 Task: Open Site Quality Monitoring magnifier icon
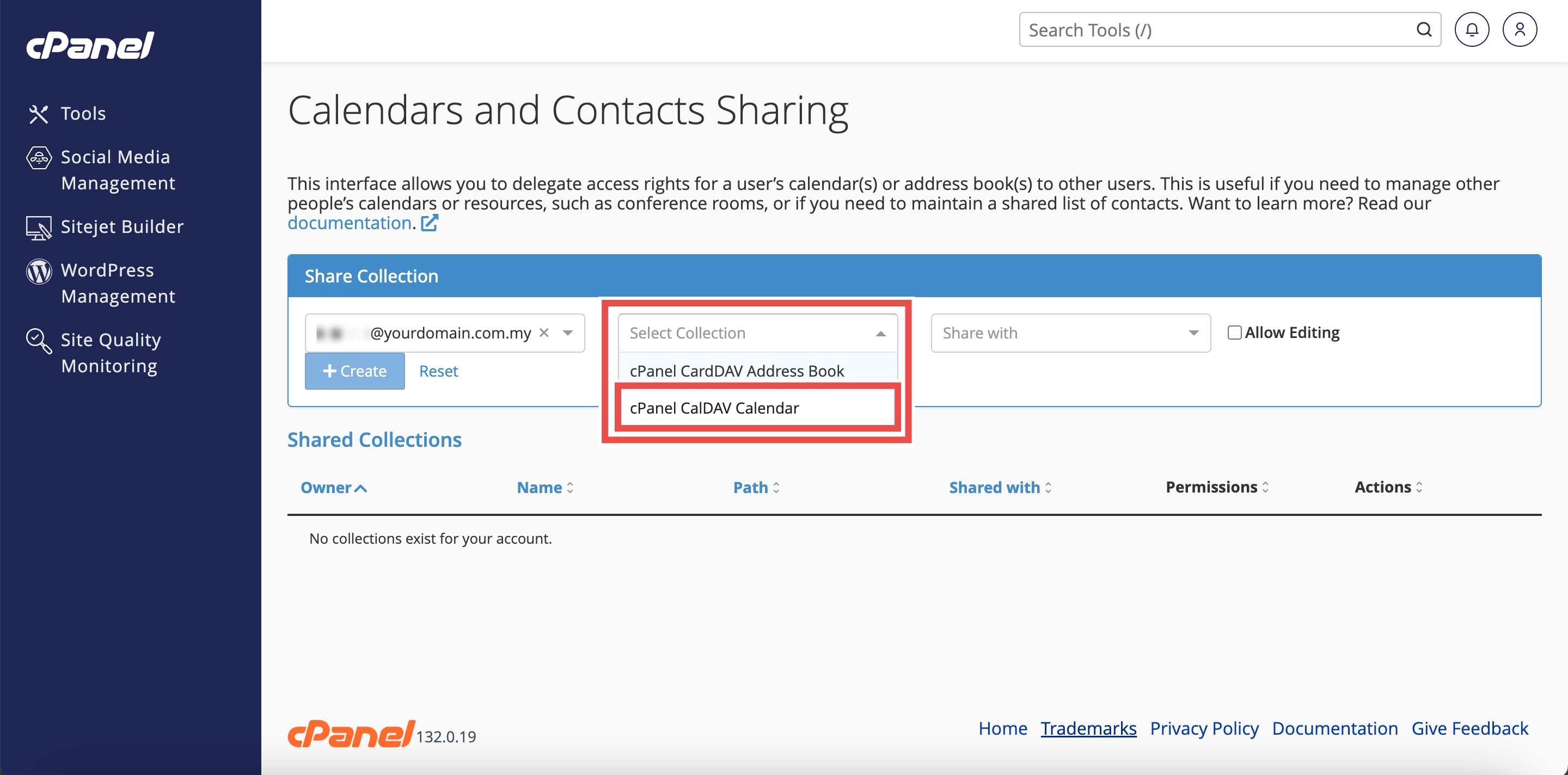pos(38,341)
